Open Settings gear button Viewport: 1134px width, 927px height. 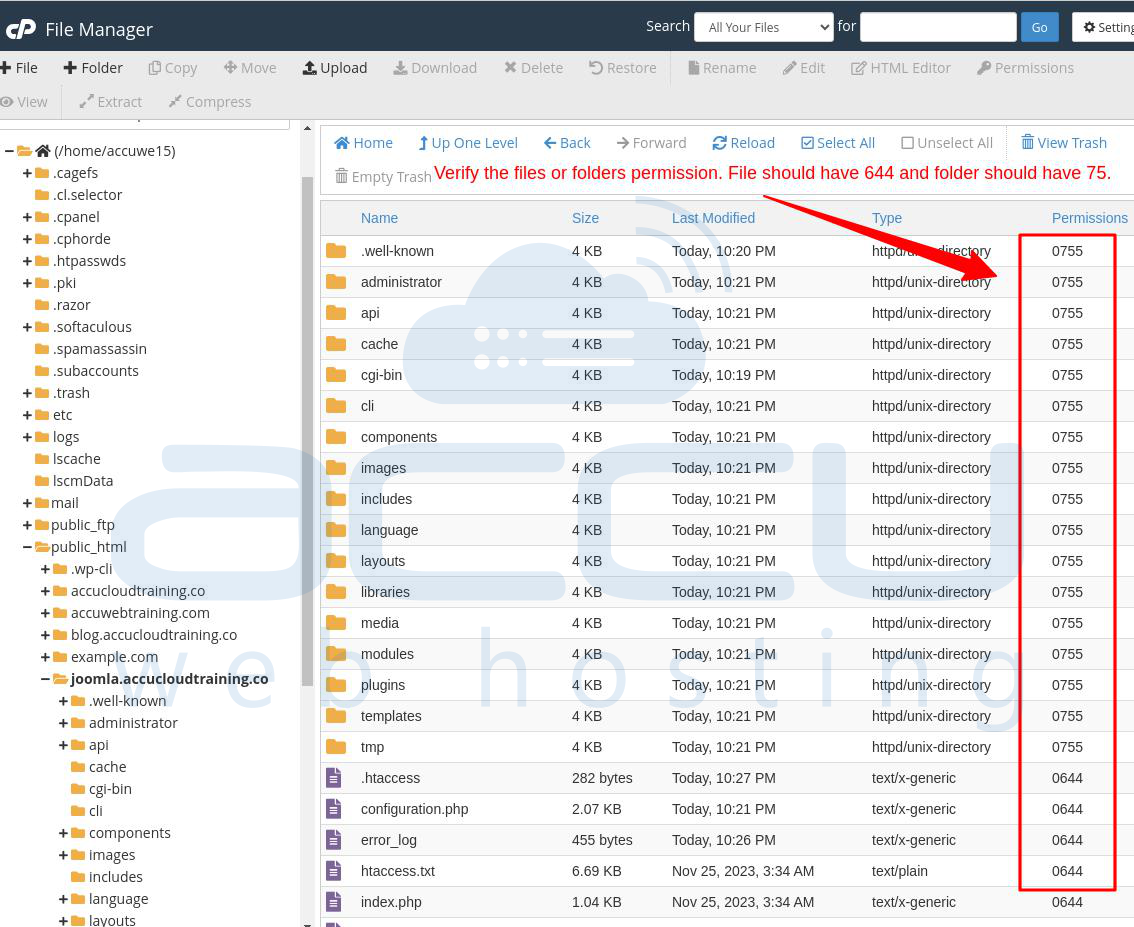(x=1104, y=27)
